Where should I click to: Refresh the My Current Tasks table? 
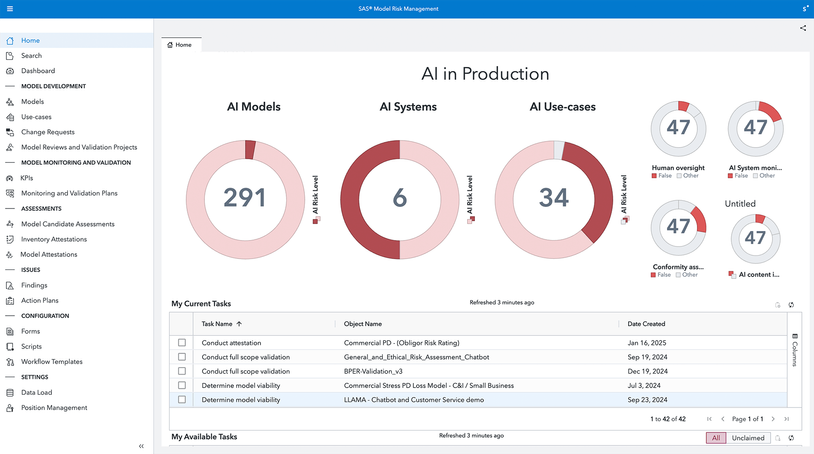click(791, 305)
